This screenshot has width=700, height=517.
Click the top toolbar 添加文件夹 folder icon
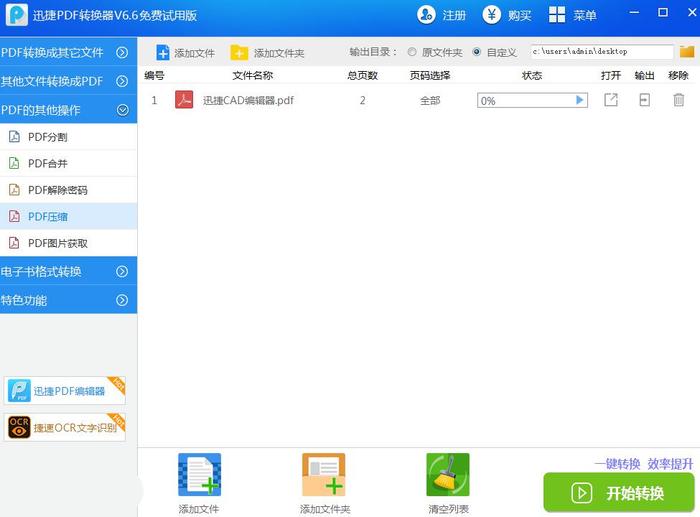[x=239, y=53]
